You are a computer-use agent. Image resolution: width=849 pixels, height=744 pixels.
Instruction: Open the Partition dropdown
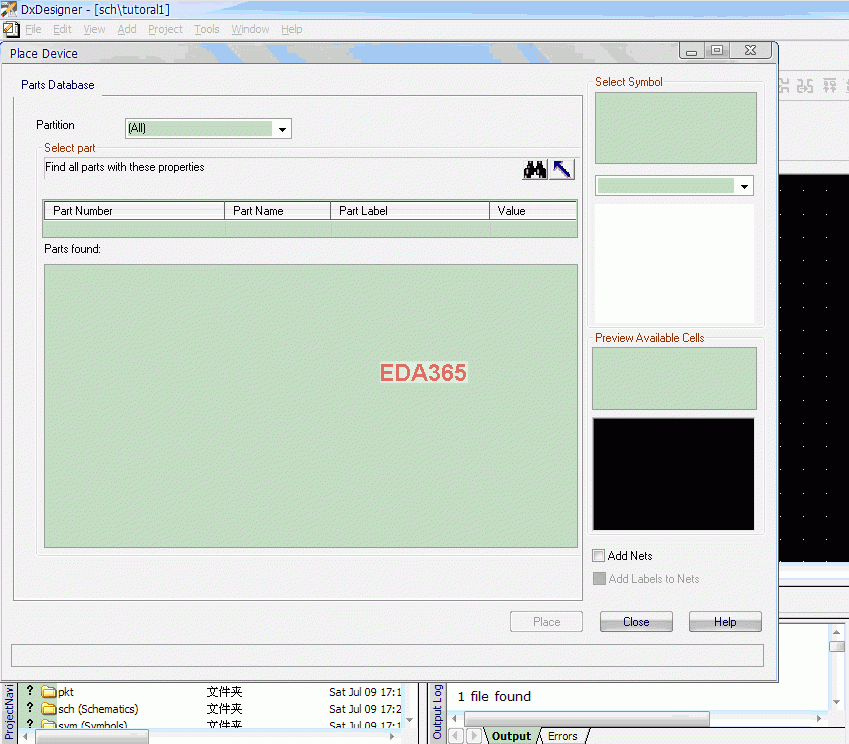282,129
